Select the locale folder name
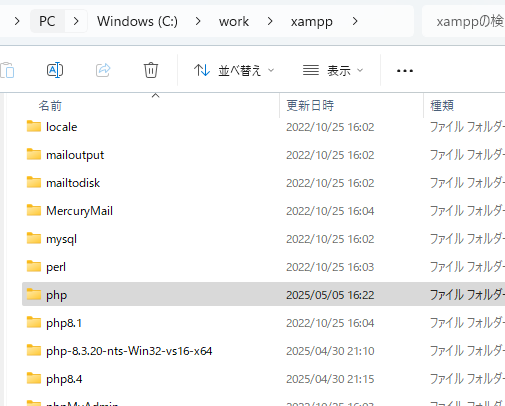The height and width of the screenshot is (406, 505). 62,127
